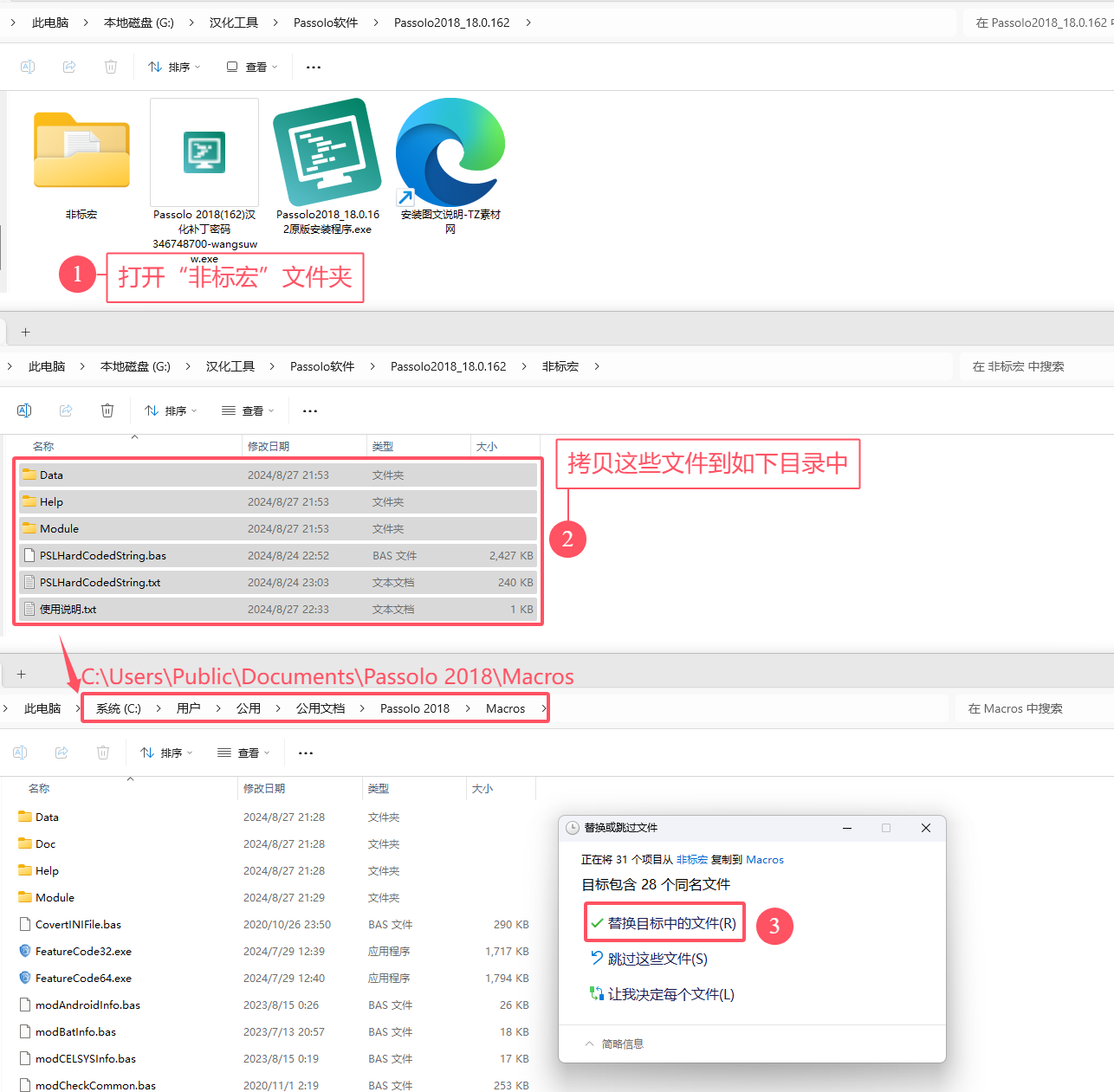Select the Module row in 非标宏 window
The height and width of the screenshot is (1092, 1114).
[x=277, y=528]
